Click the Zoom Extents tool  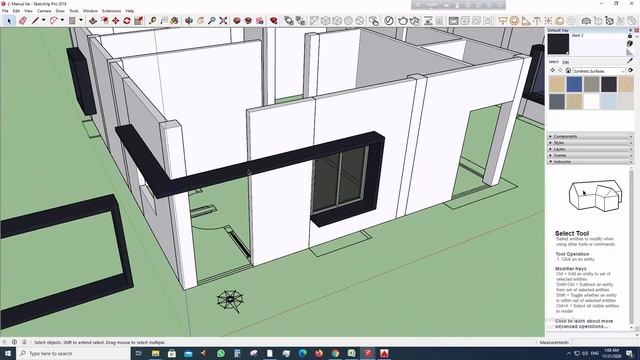(x=223, y=20)
